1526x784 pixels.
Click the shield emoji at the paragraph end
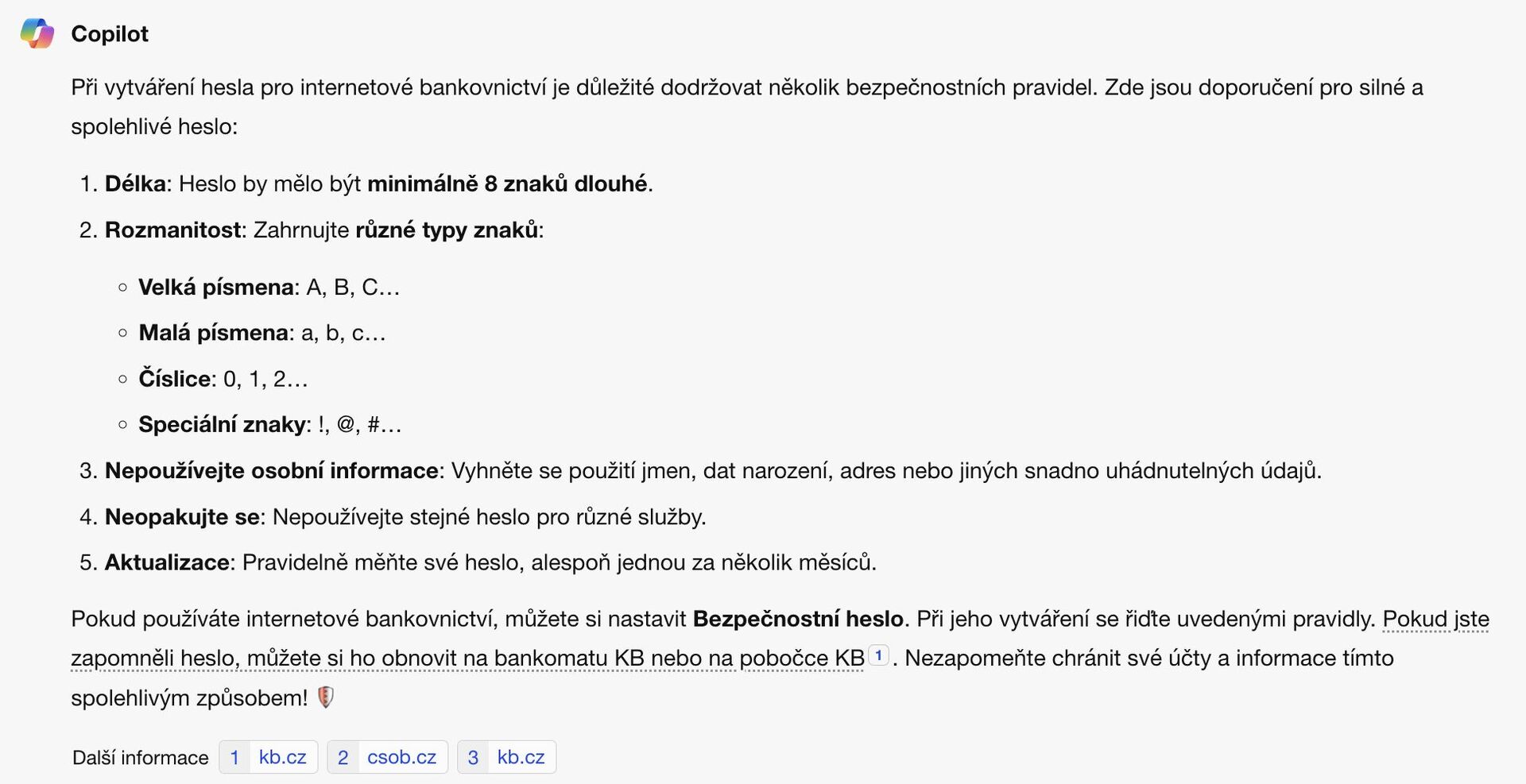coord(324,697)
